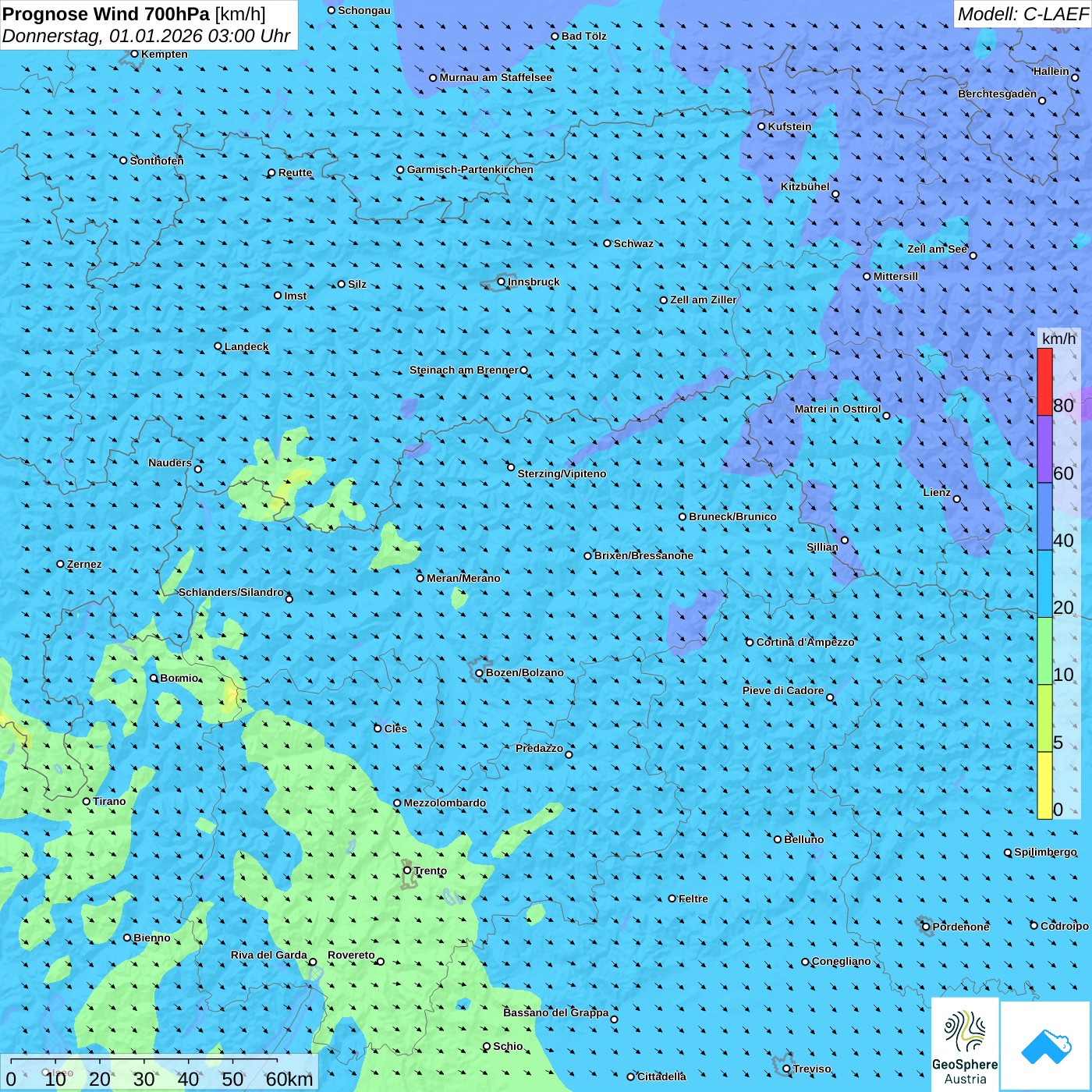Click the Murnau am Staffelsee label
Image resolution: width=1092 pixels, height=1092 pixels.
496,77
